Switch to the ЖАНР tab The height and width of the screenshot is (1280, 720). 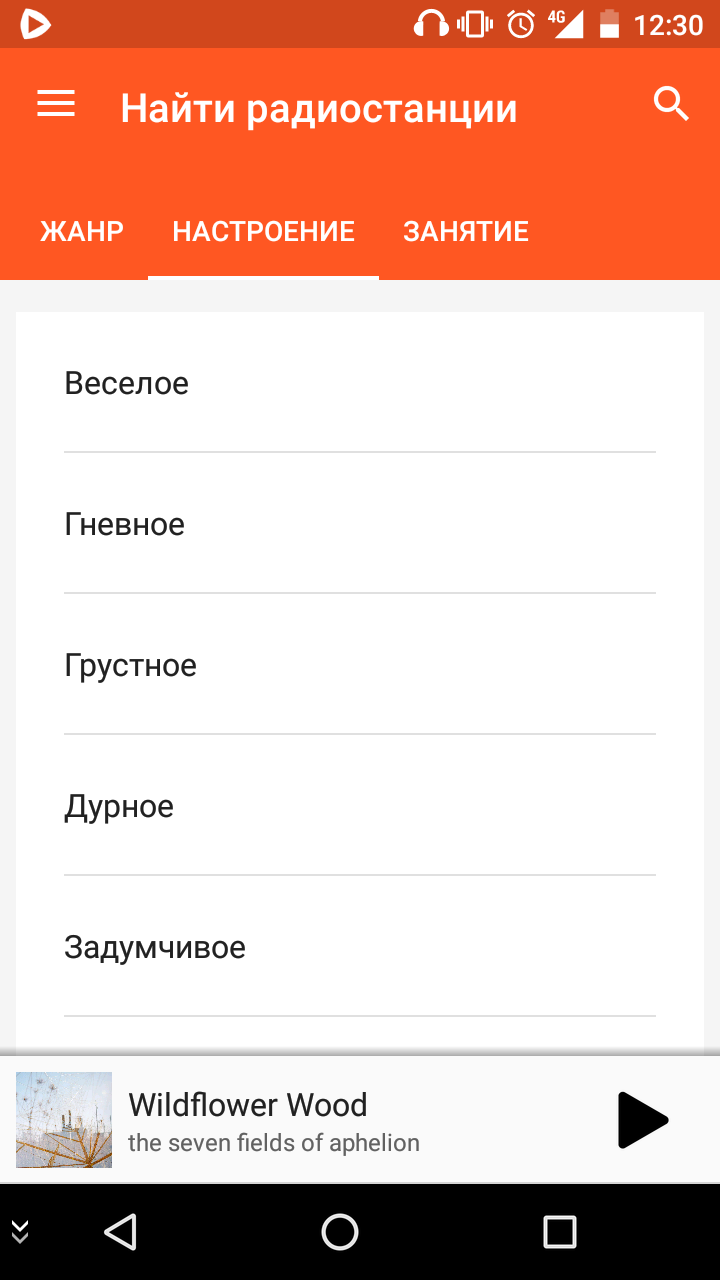coord(82,232)
